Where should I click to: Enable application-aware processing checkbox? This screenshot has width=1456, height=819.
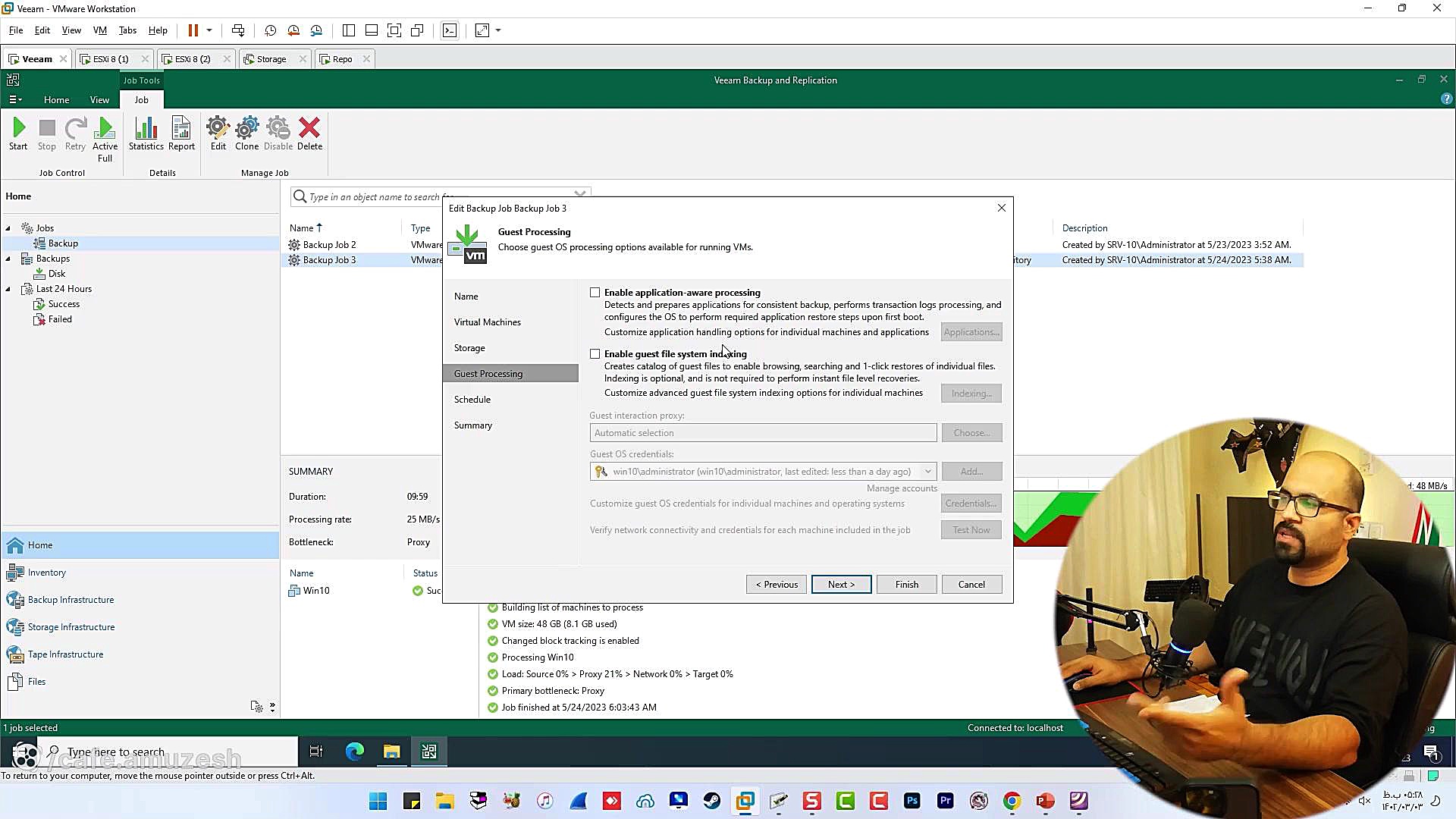click(595, 293)
